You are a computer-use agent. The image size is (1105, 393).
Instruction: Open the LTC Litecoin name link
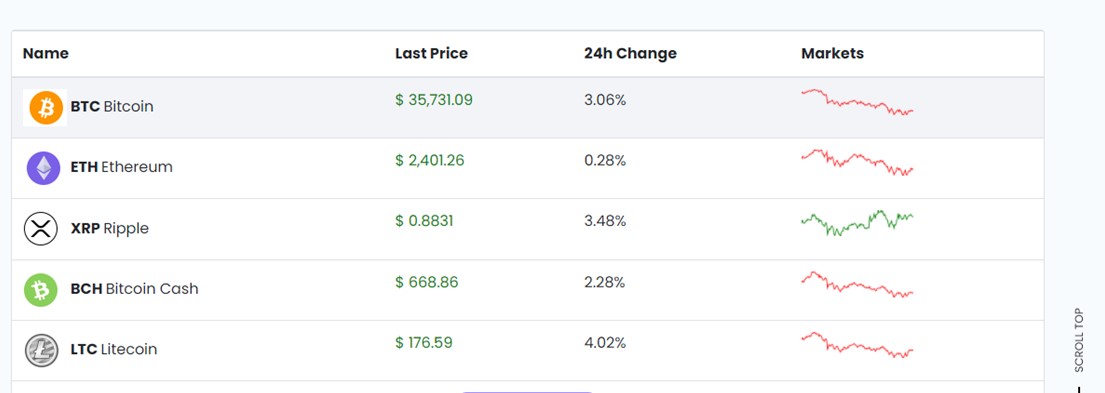pos(114,349)
